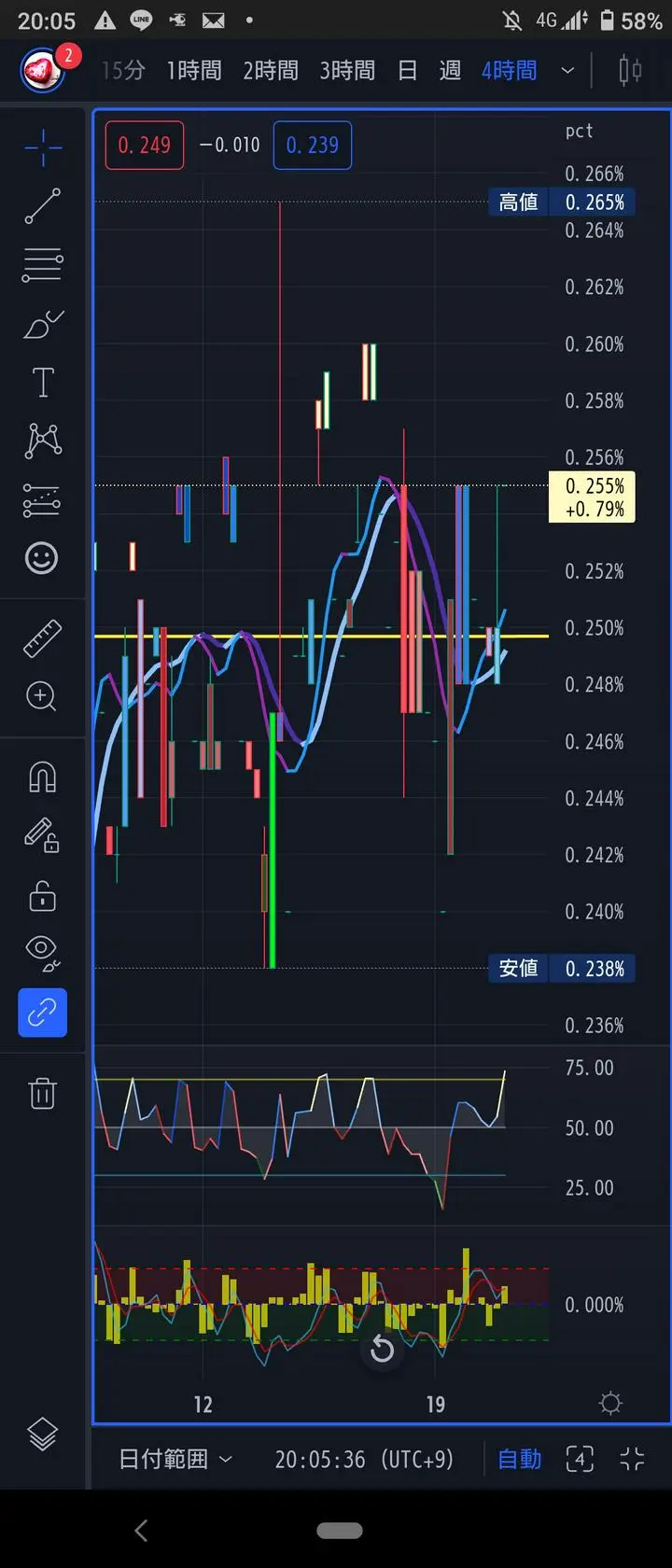
Task: Click the 高値 high price label
Action: [x=519, y=203]
